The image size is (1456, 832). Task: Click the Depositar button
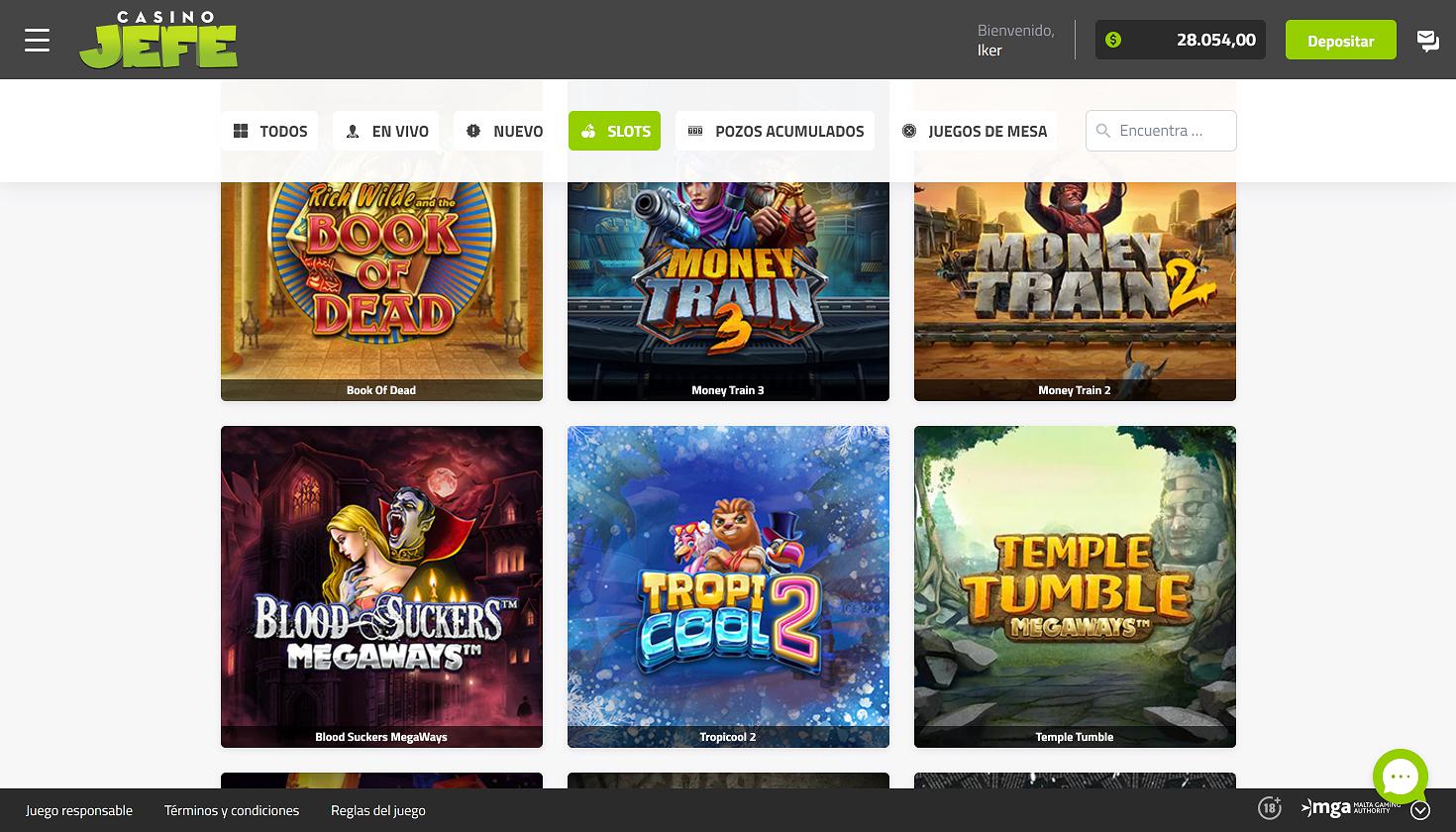1340,40
